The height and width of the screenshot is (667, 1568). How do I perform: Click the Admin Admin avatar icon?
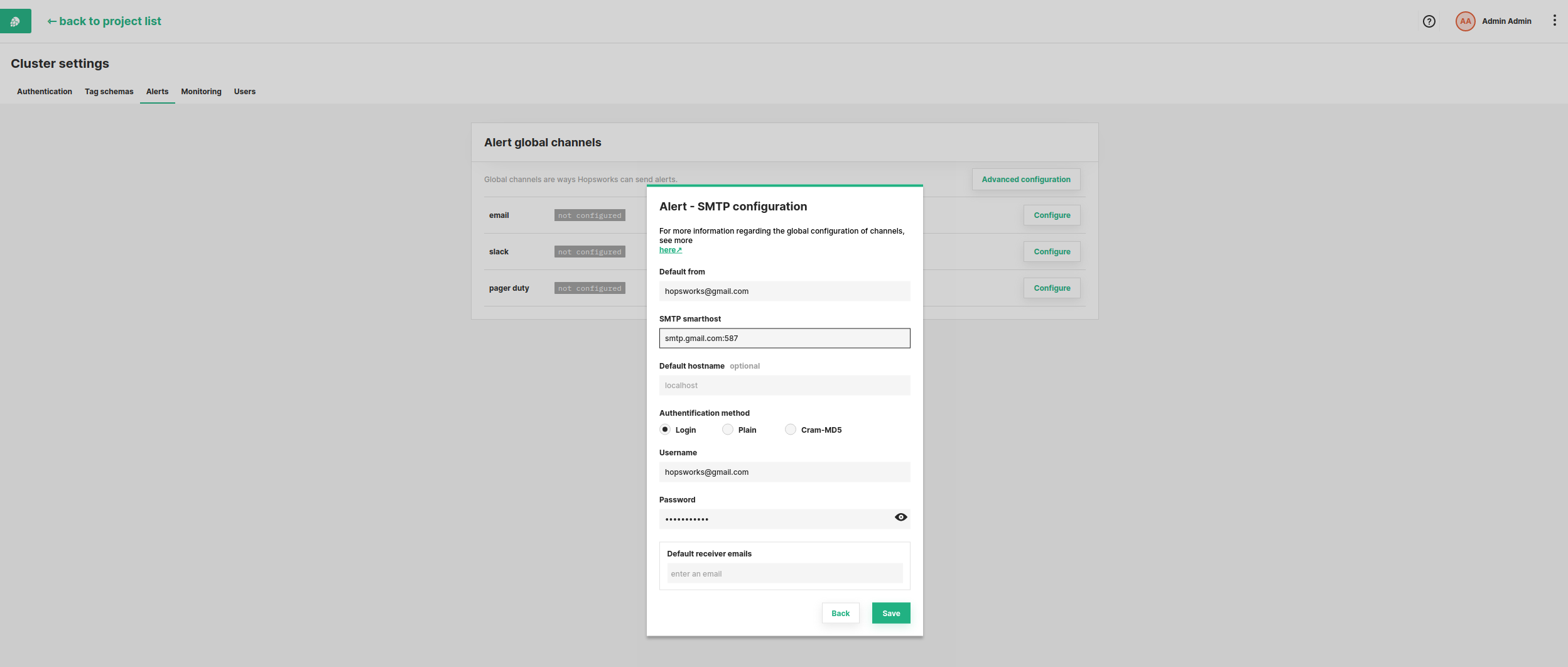click(1464, 21)
